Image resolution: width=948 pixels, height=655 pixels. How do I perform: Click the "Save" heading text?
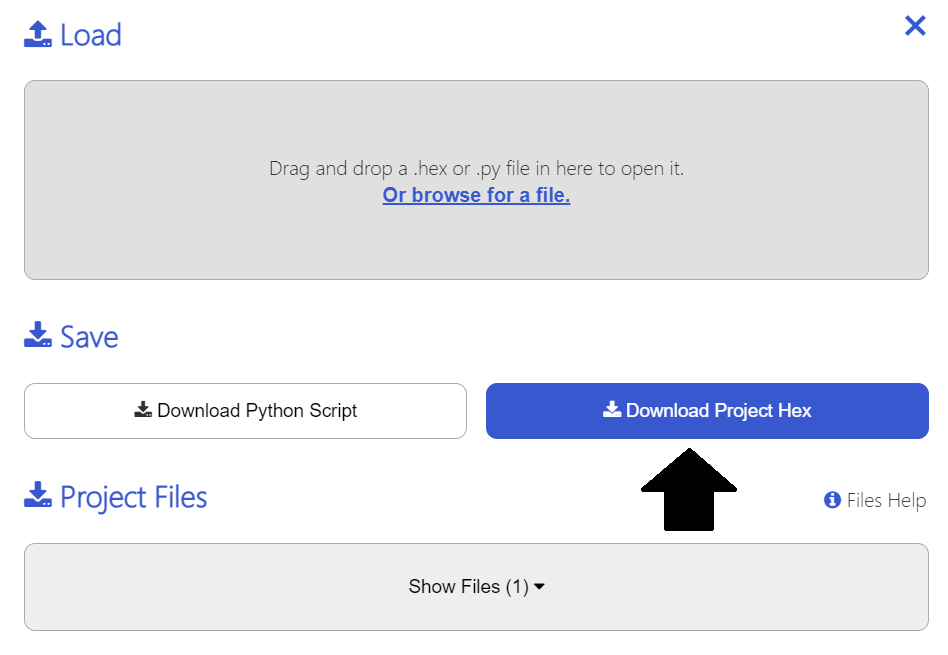click(x=89, y=337)
